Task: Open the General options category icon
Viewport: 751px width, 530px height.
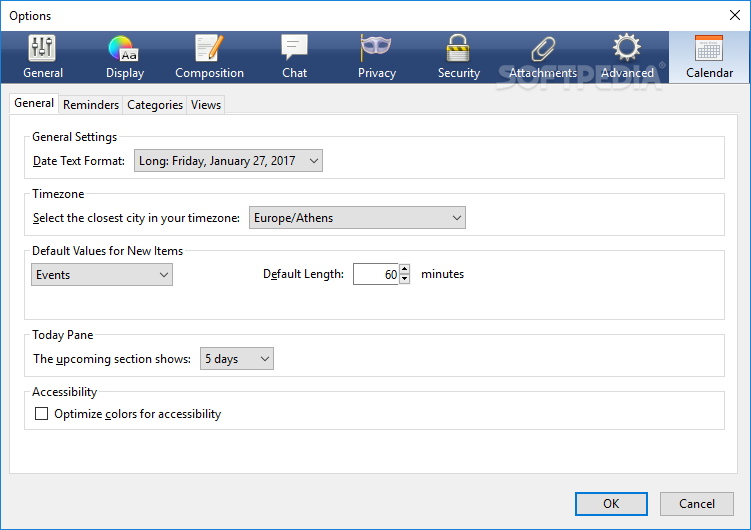Action: 43,57
